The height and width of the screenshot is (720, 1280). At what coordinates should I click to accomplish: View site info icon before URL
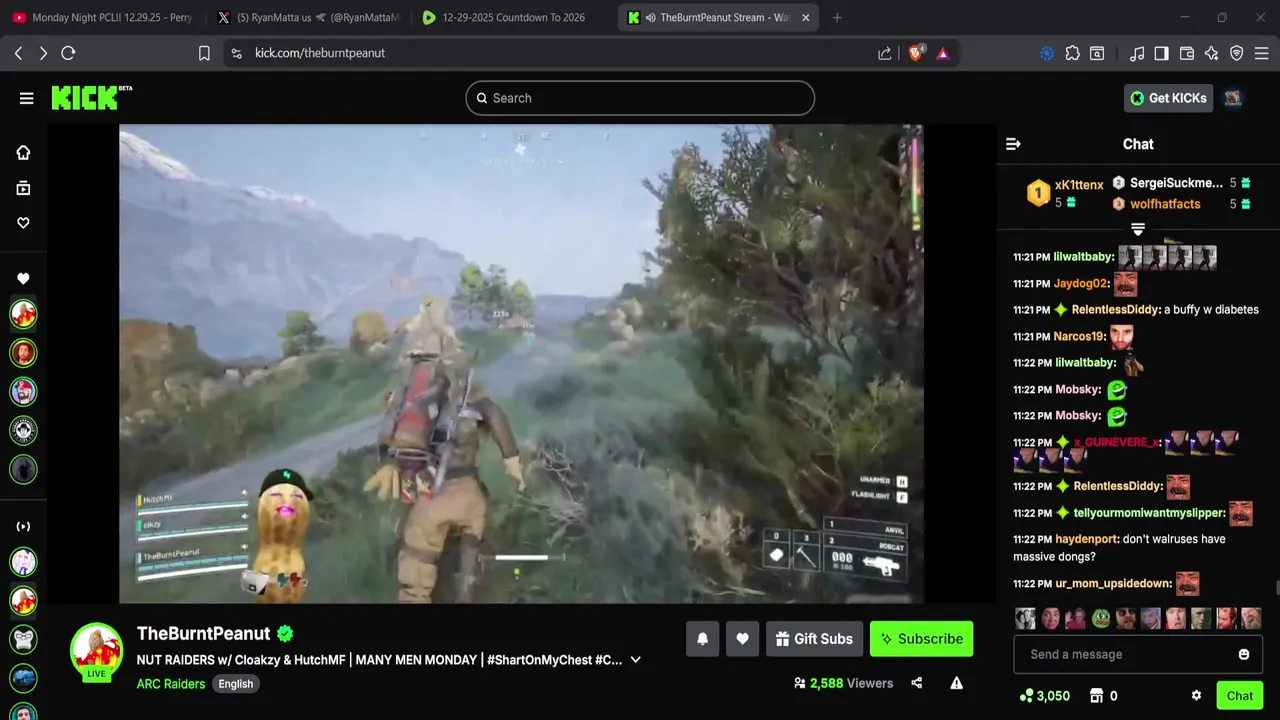[x=236, y=53]
